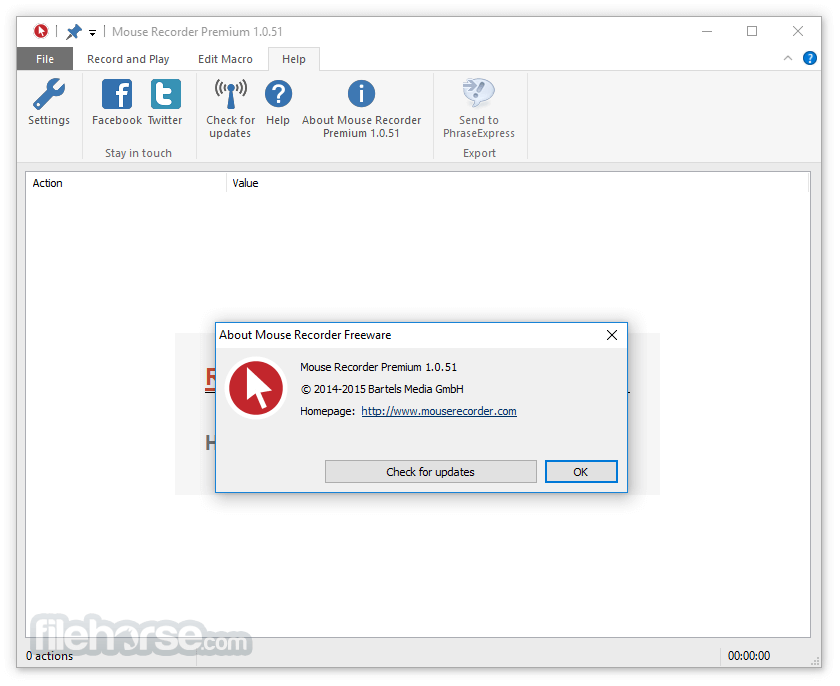Collapse the ribbon with the chevron
This screenshot has width=840, height=686.
788,58
